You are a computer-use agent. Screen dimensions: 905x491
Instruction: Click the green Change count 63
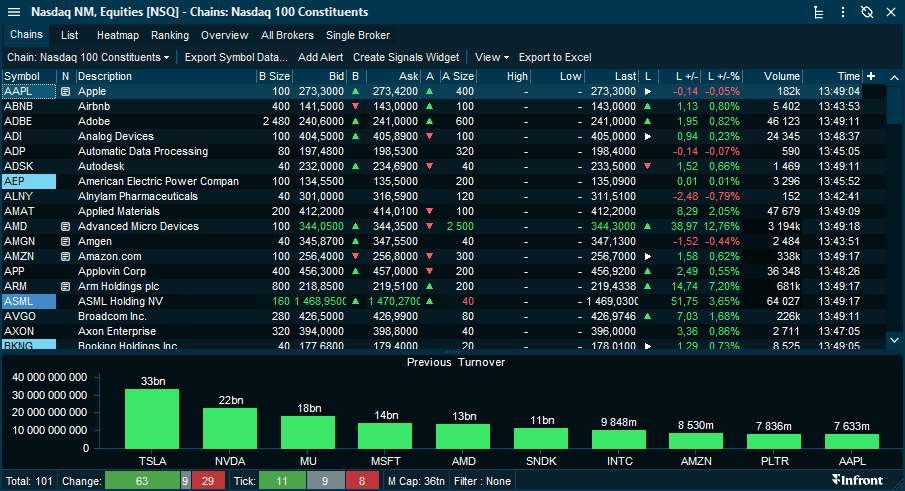pos(142,481)
